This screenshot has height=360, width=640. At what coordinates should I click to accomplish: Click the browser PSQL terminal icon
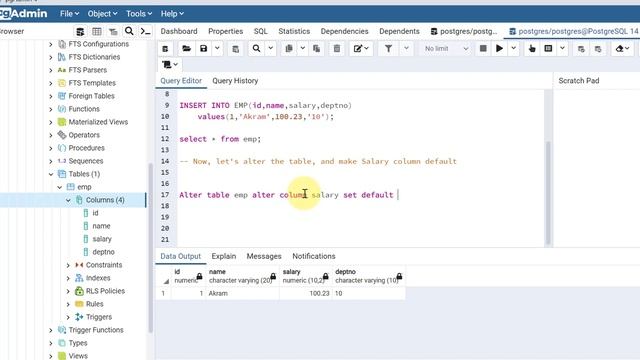pos(145,31)
